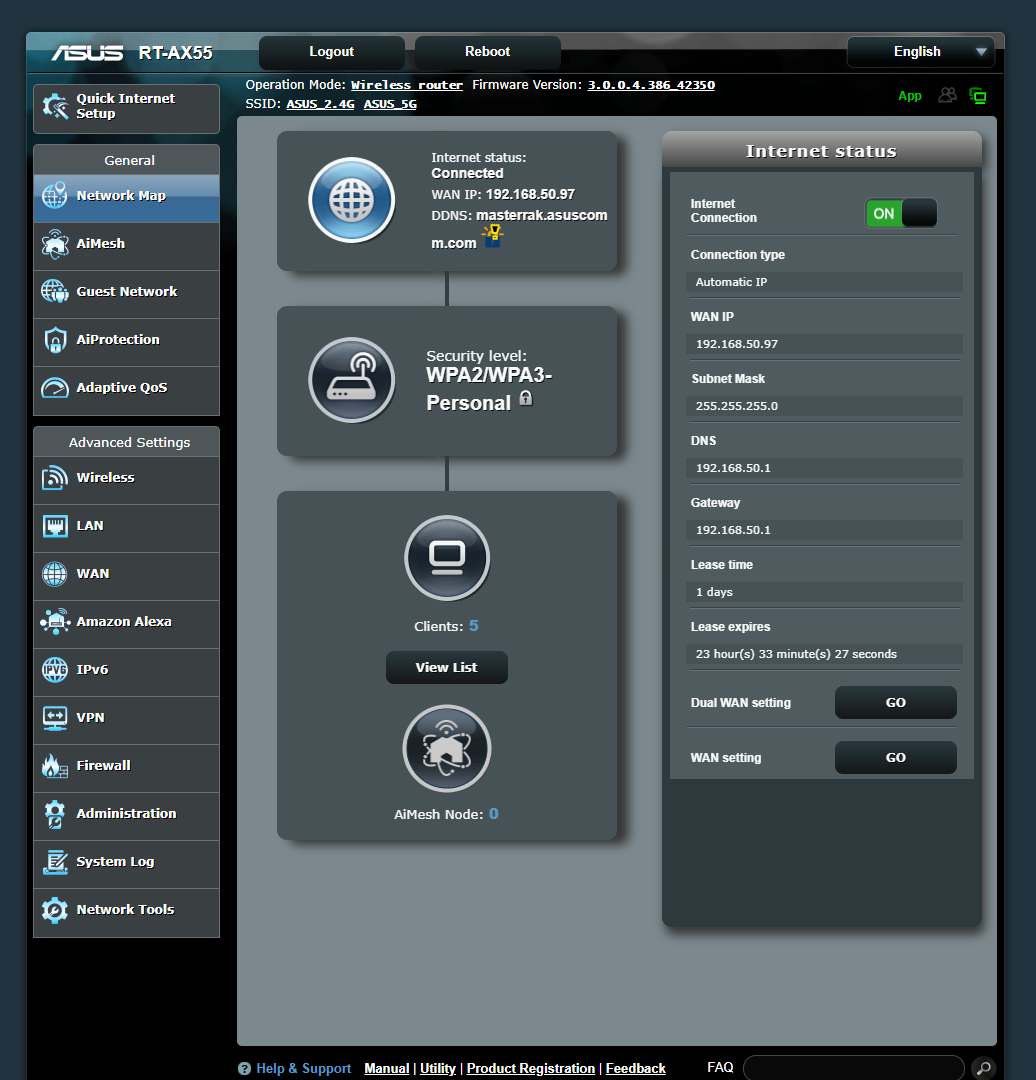Screen dimensions: 1036x1080
Task: Open the AiMesh menu item
Action: (127, 247)
